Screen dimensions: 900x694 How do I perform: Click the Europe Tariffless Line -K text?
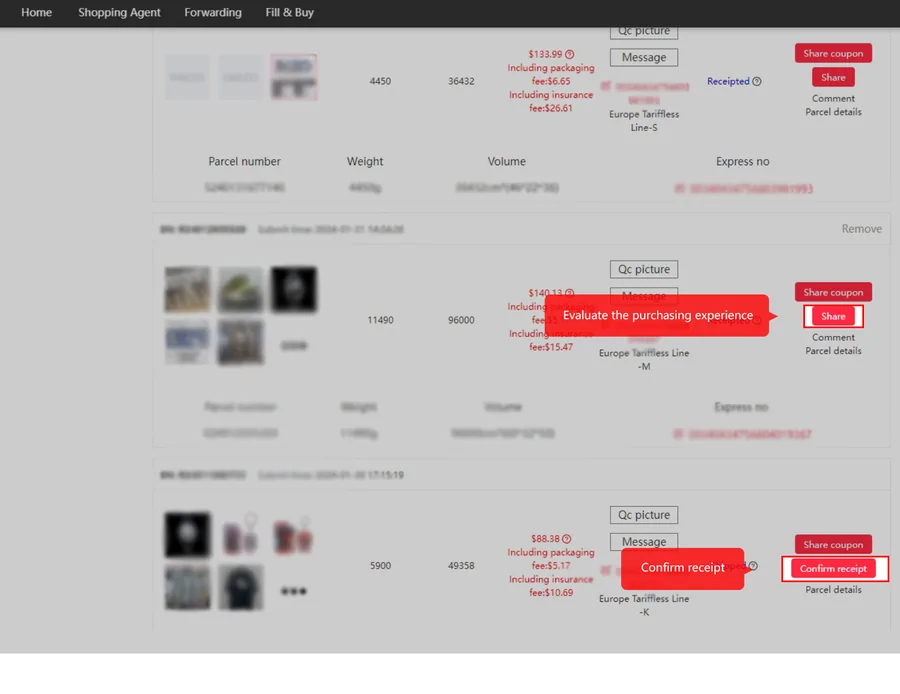pos(644,606)
